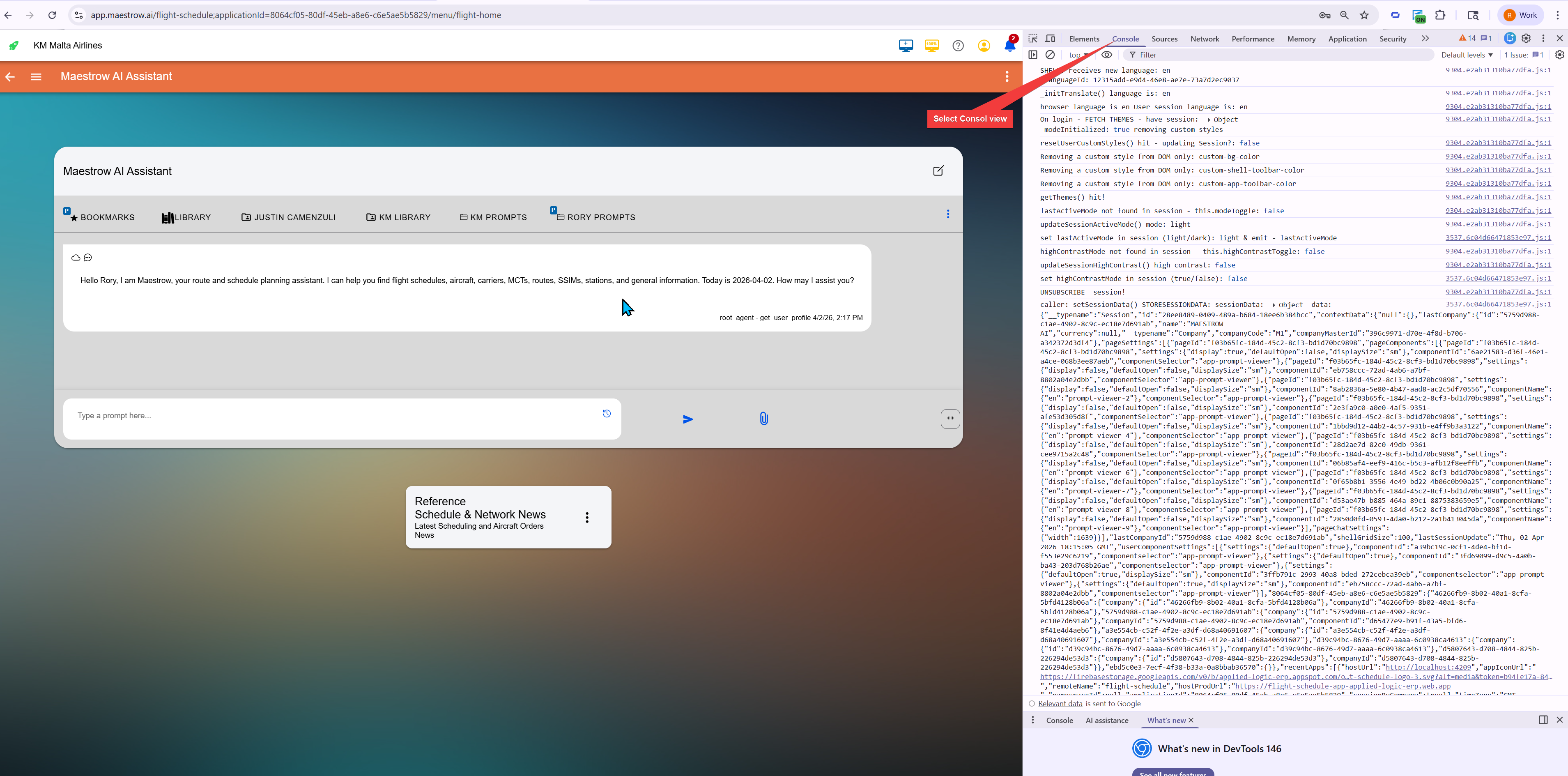The image size is (1568, 776).
Task: Open the three-dot menu in orange toolbar
Action: point(1007,77)
